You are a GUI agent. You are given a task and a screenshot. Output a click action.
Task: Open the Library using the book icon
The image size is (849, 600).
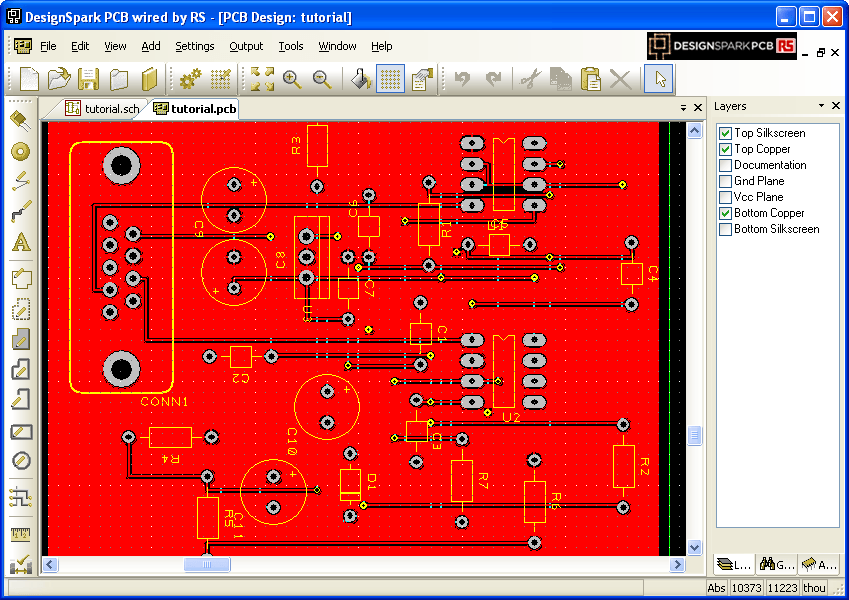click(x=148, y=79)
